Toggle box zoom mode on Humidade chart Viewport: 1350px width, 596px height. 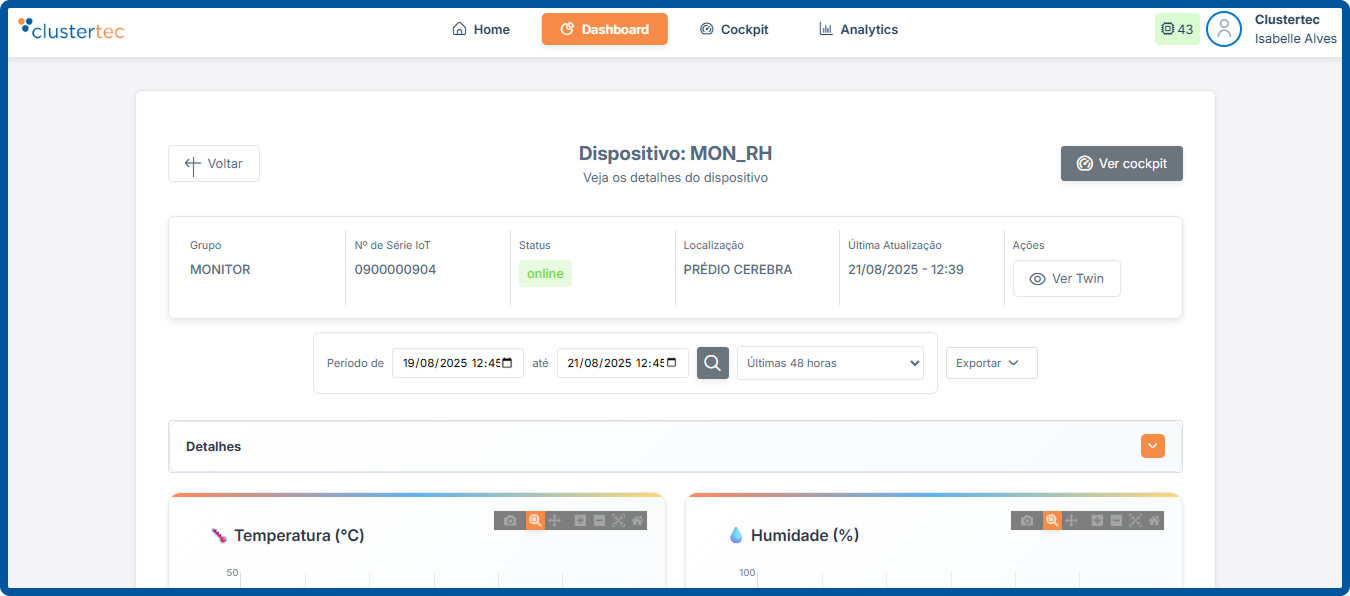(x=1052, y=521)
